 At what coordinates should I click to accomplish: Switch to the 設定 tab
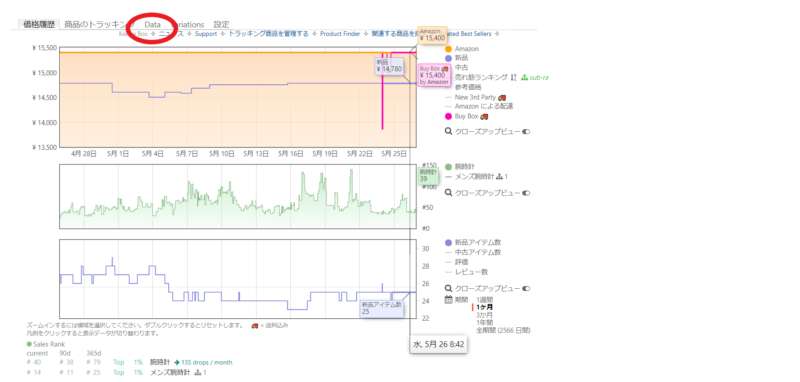pyautogui.click(x=221, y=24)
